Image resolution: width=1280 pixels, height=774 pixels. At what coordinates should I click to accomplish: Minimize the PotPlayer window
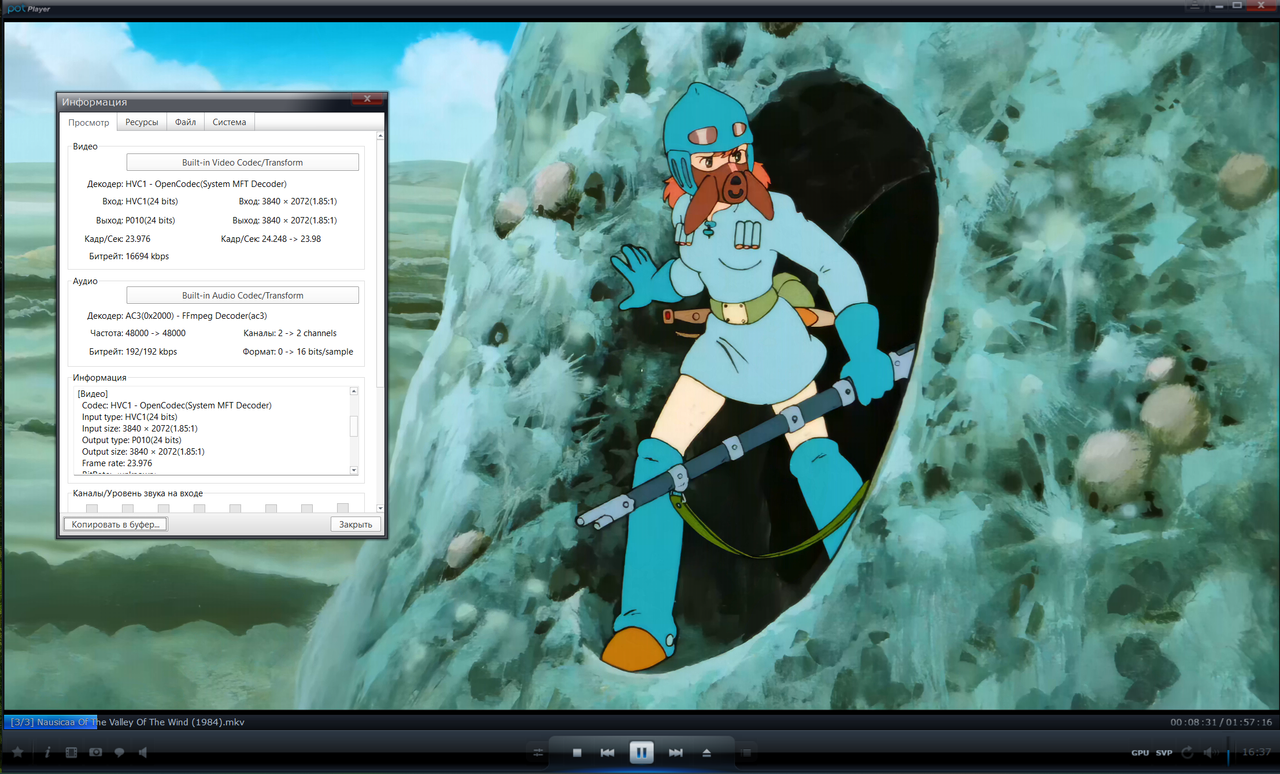point(1219,5)
